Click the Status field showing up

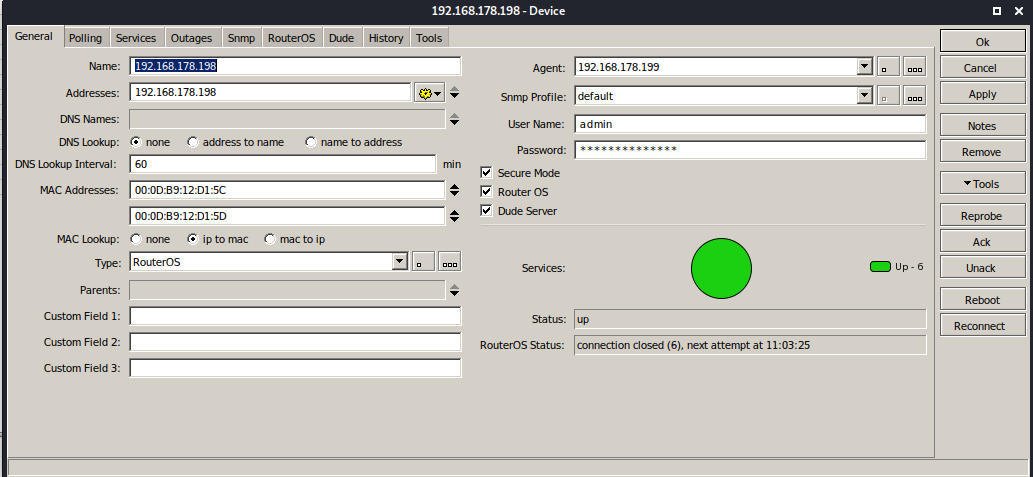[x=750, y=319]
